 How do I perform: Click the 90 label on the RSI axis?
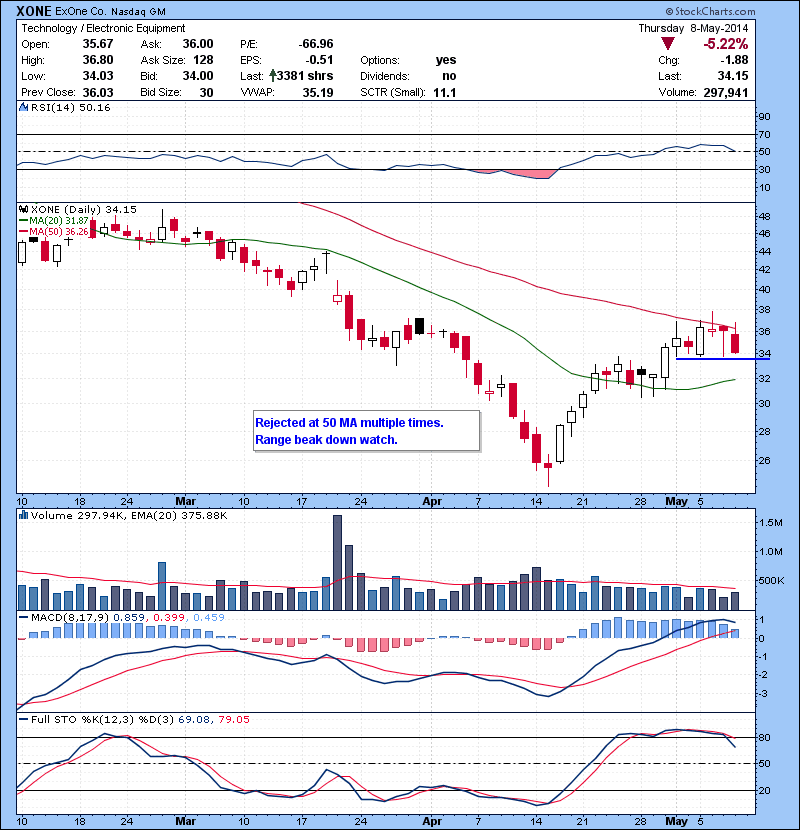tap(765, 116)
